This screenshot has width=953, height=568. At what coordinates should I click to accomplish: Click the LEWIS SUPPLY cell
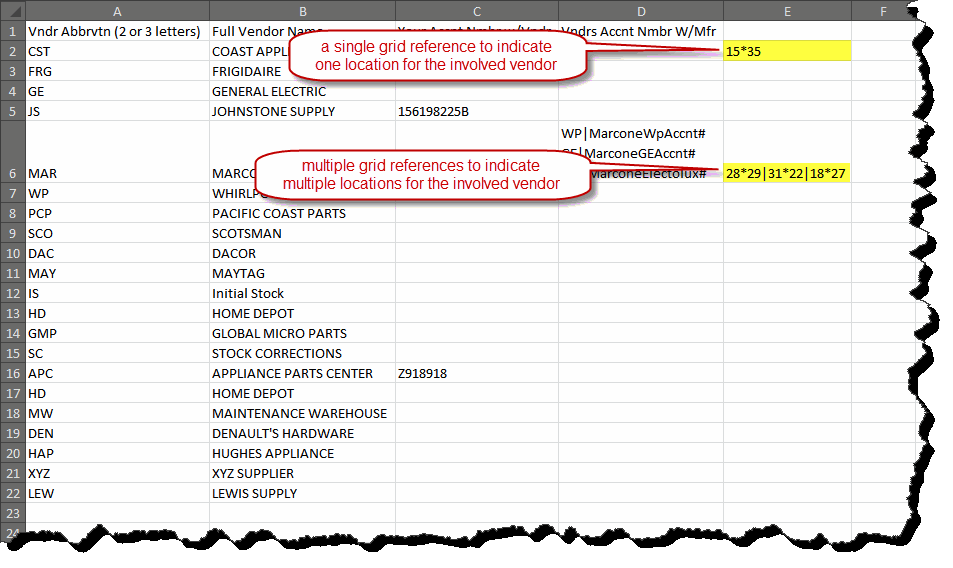[x=302, y=493]
